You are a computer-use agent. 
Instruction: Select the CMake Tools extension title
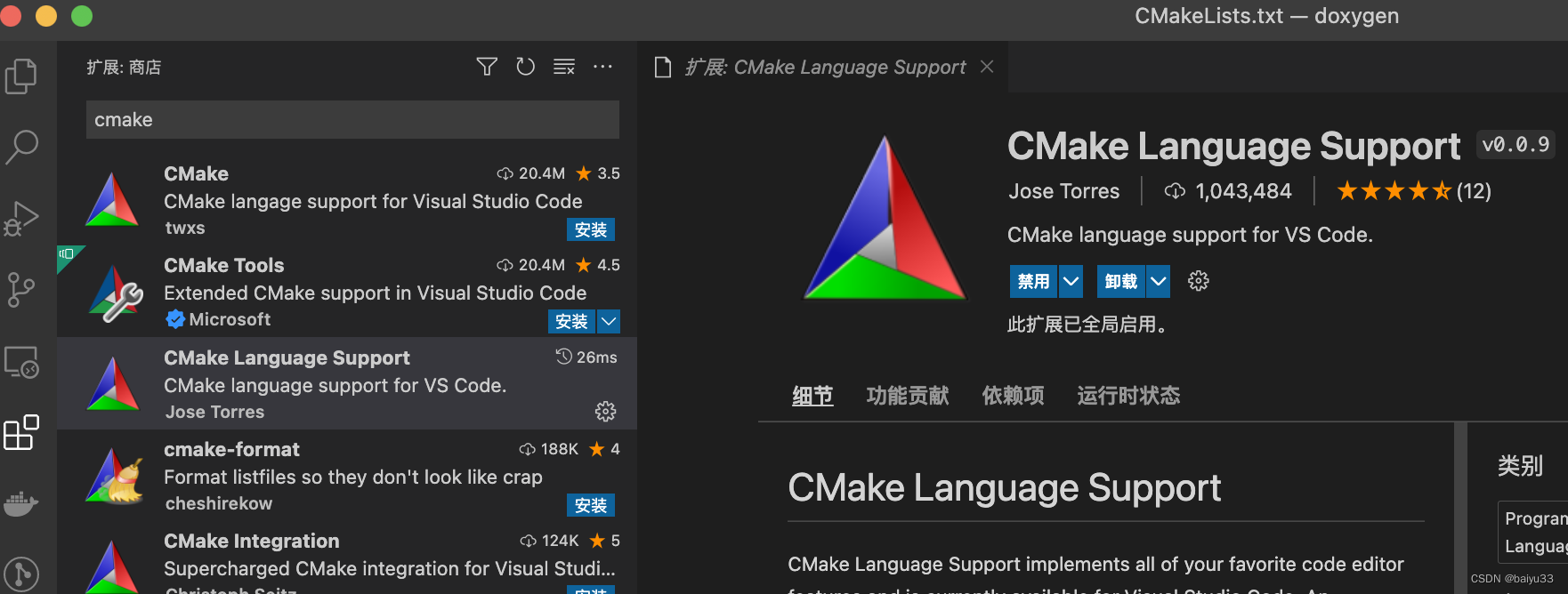[x=223, y=265]
